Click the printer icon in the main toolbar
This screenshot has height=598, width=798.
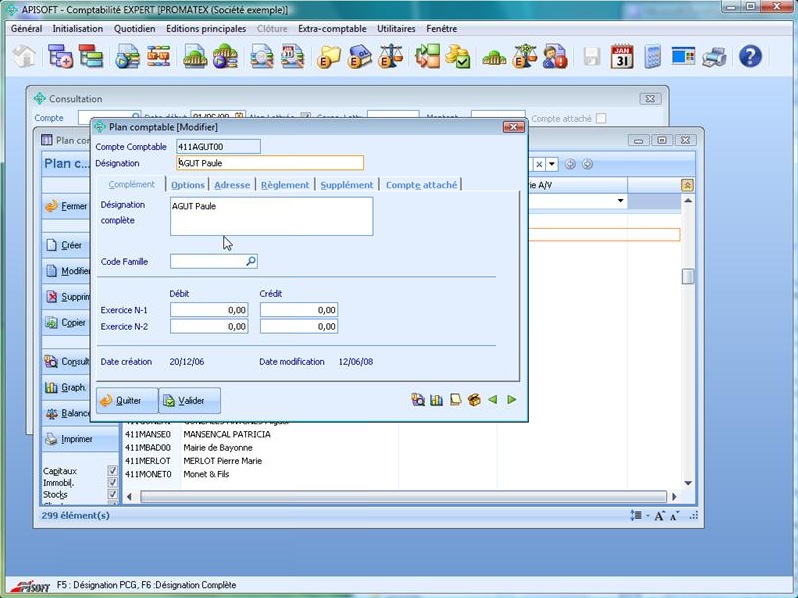[714, 56]
